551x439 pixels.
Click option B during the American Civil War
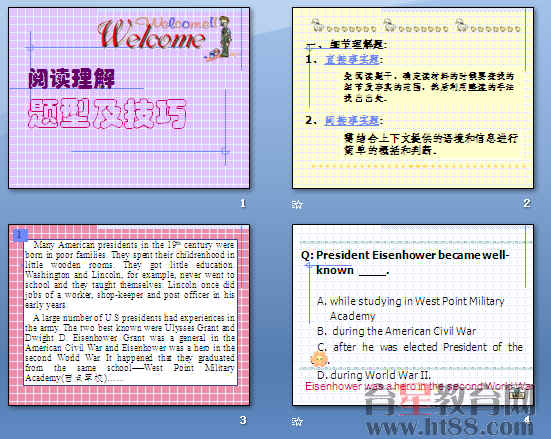(x=396, y=331)
